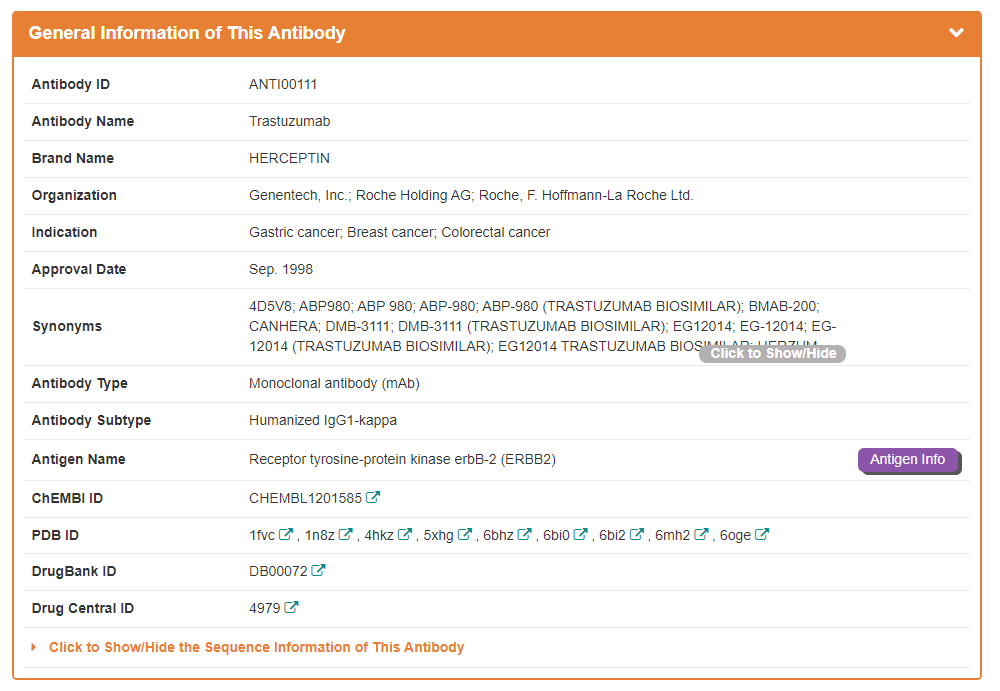Expand the Sequence Information section
The image size is (1000, 691).
pos(256,647)
